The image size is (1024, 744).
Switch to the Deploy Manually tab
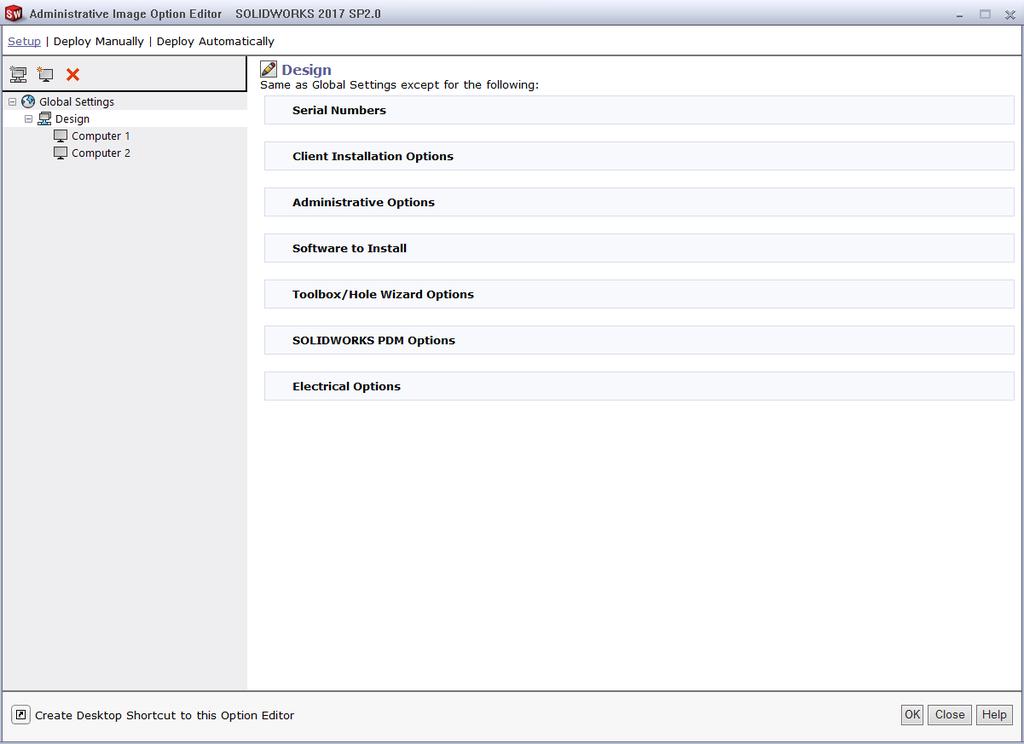pos(99,41)
